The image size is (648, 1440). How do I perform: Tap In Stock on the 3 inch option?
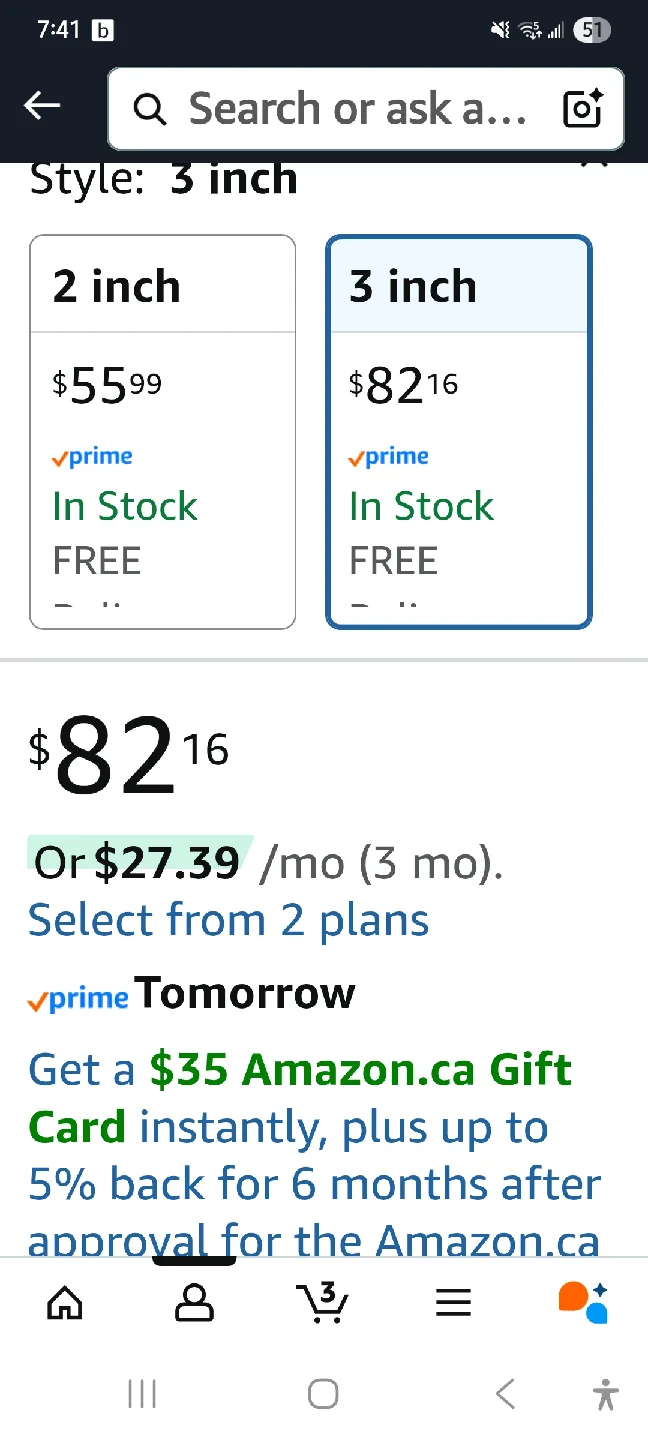click(421, 506)
